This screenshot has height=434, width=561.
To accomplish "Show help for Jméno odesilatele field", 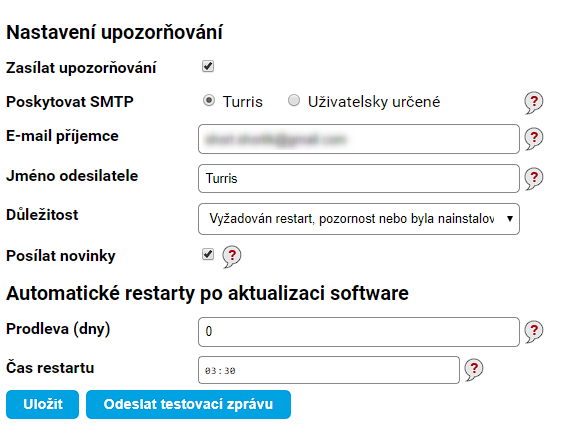I will [x=533, y=178].
